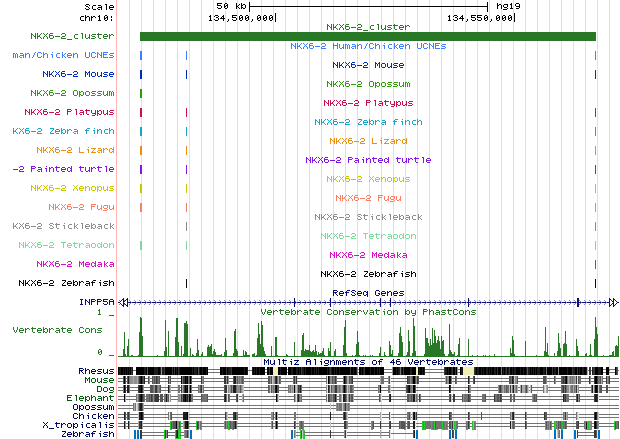Click the Elephant alignment row label

tap(93, 398)
